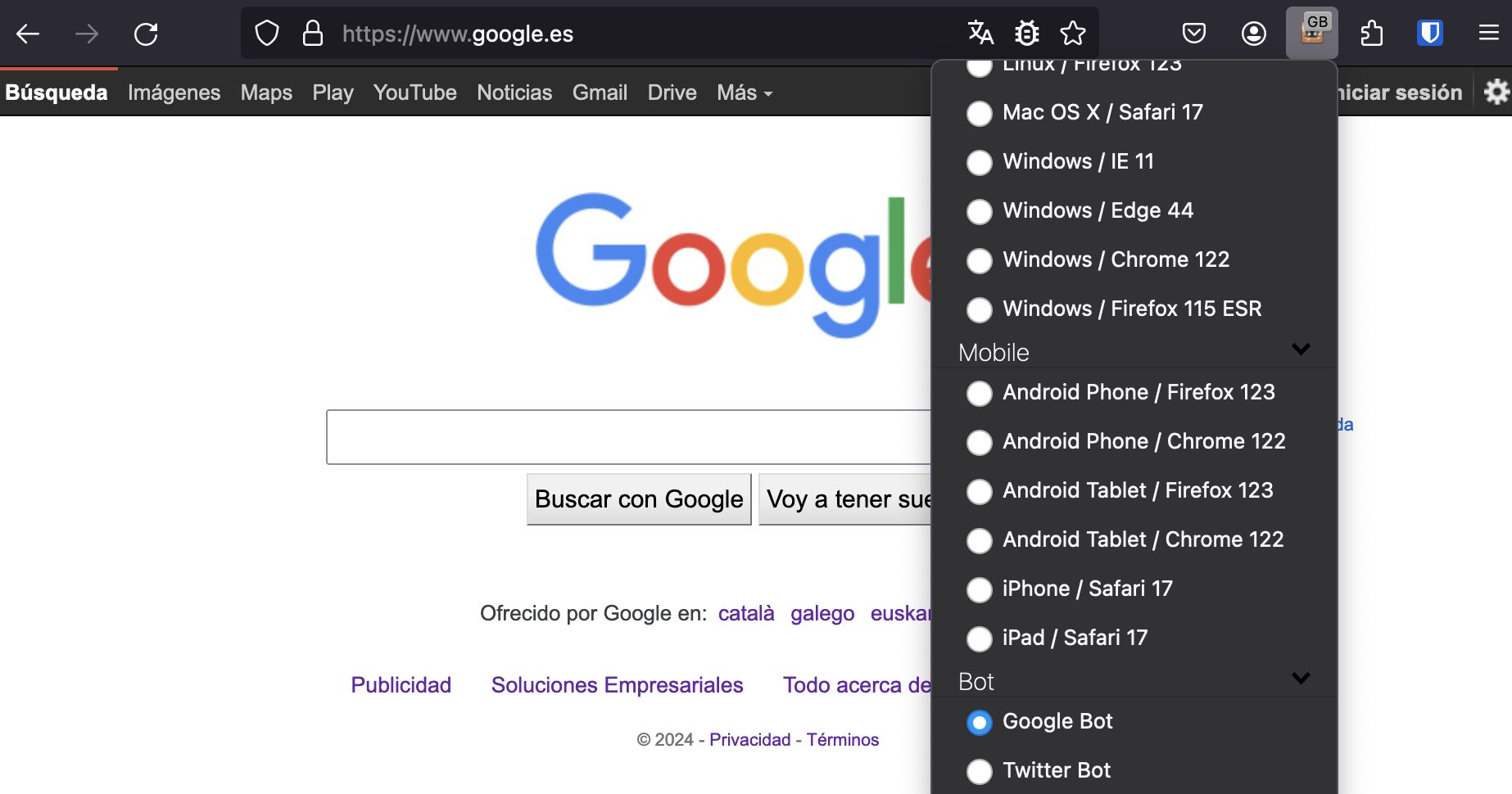Click the Buscar con Google button
The height and width of the screenshot is (794, 1512).
[639, 499]
